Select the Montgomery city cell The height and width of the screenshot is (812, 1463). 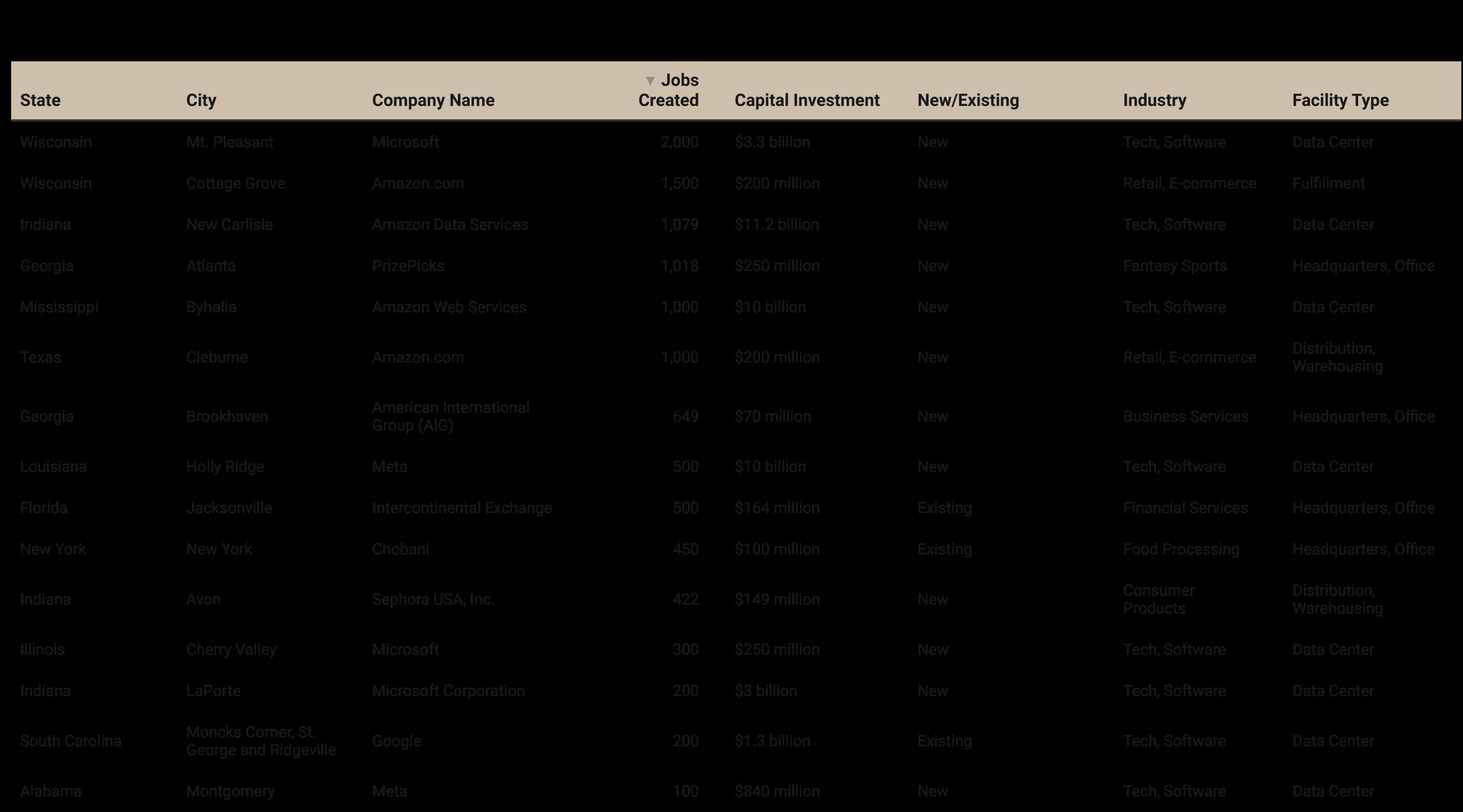[230, 791]
